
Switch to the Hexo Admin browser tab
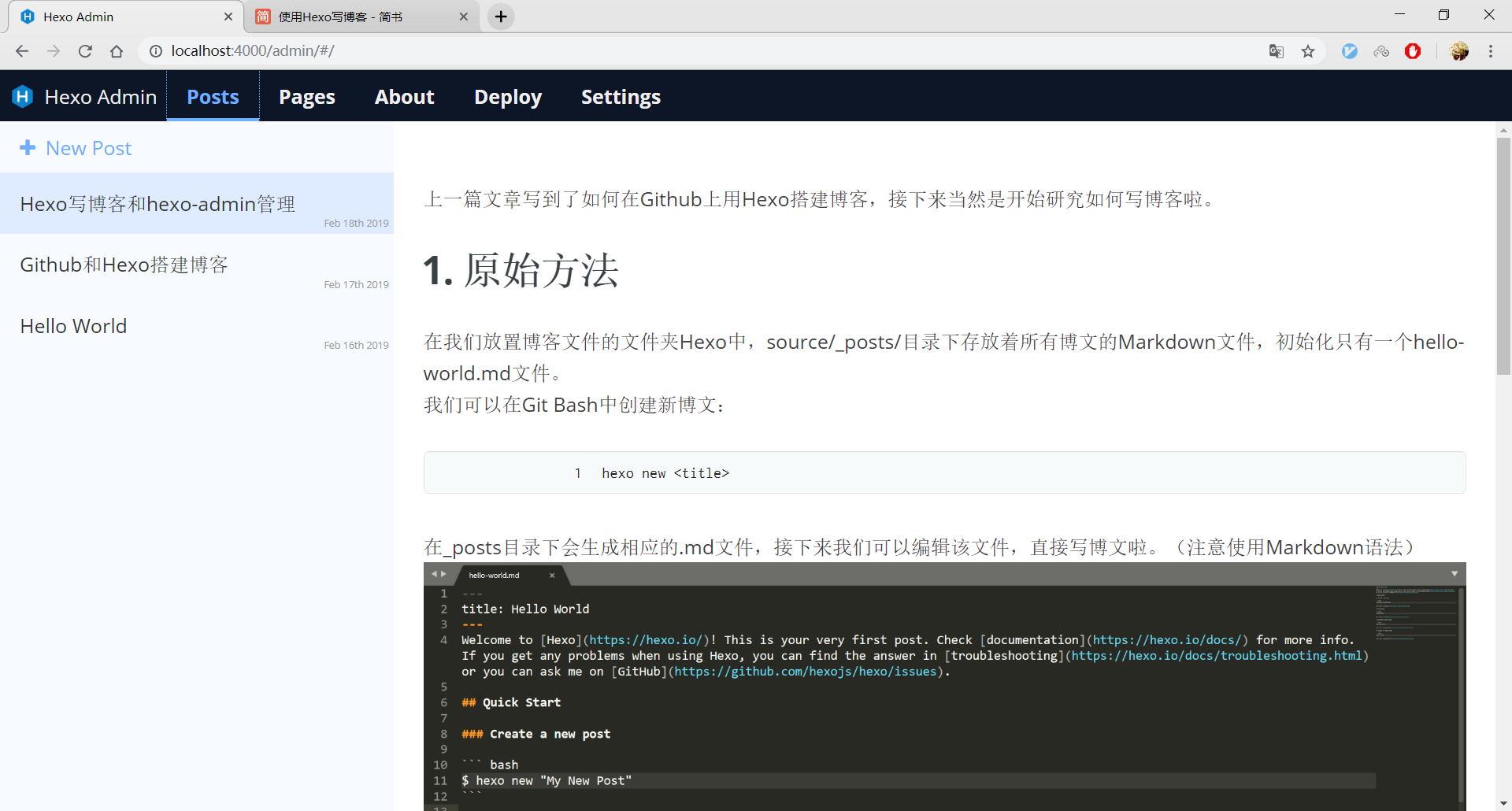click(126, 17)
